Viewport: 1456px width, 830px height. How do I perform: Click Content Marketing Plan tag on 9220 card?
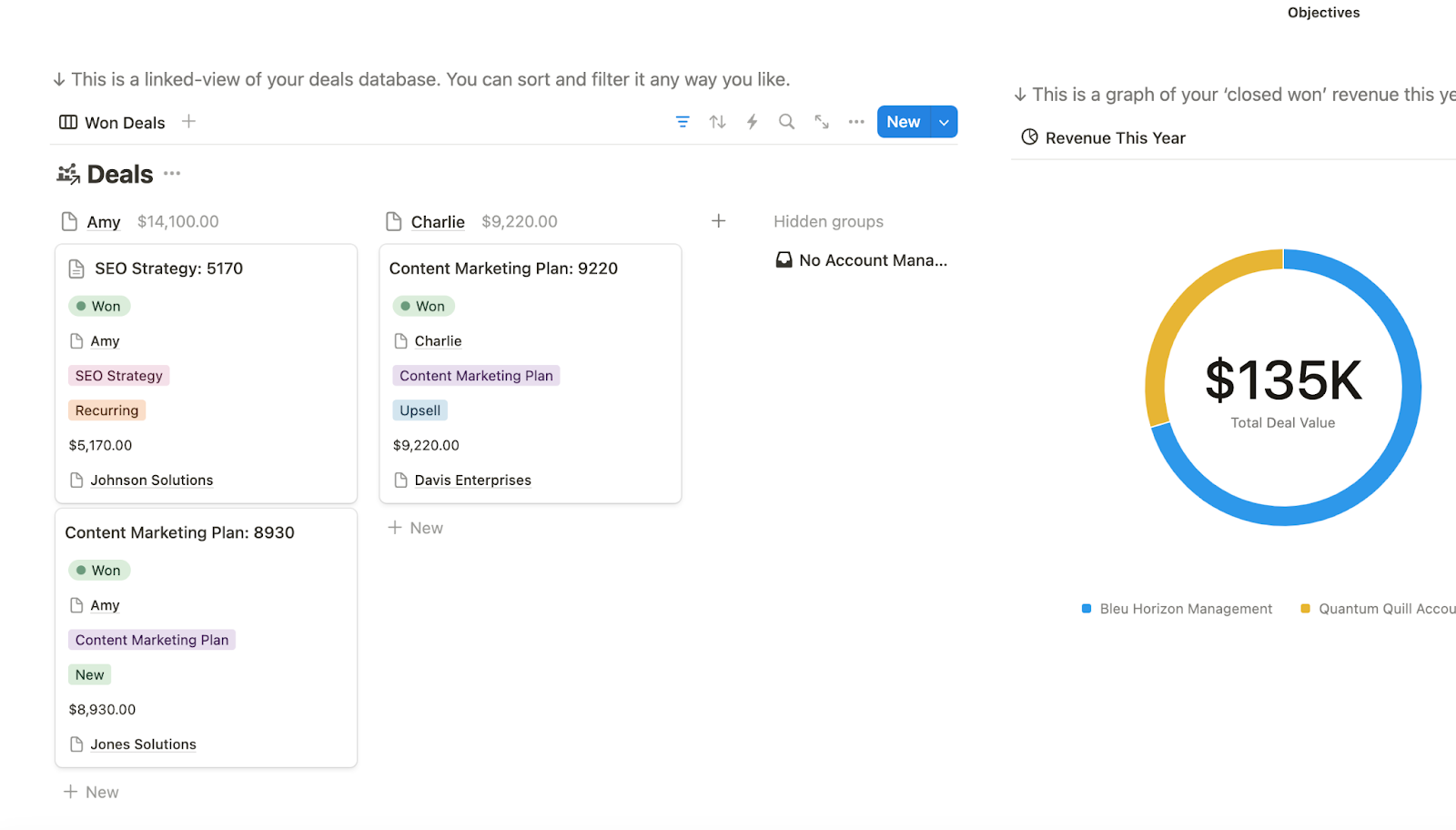(x=476, y=376)
